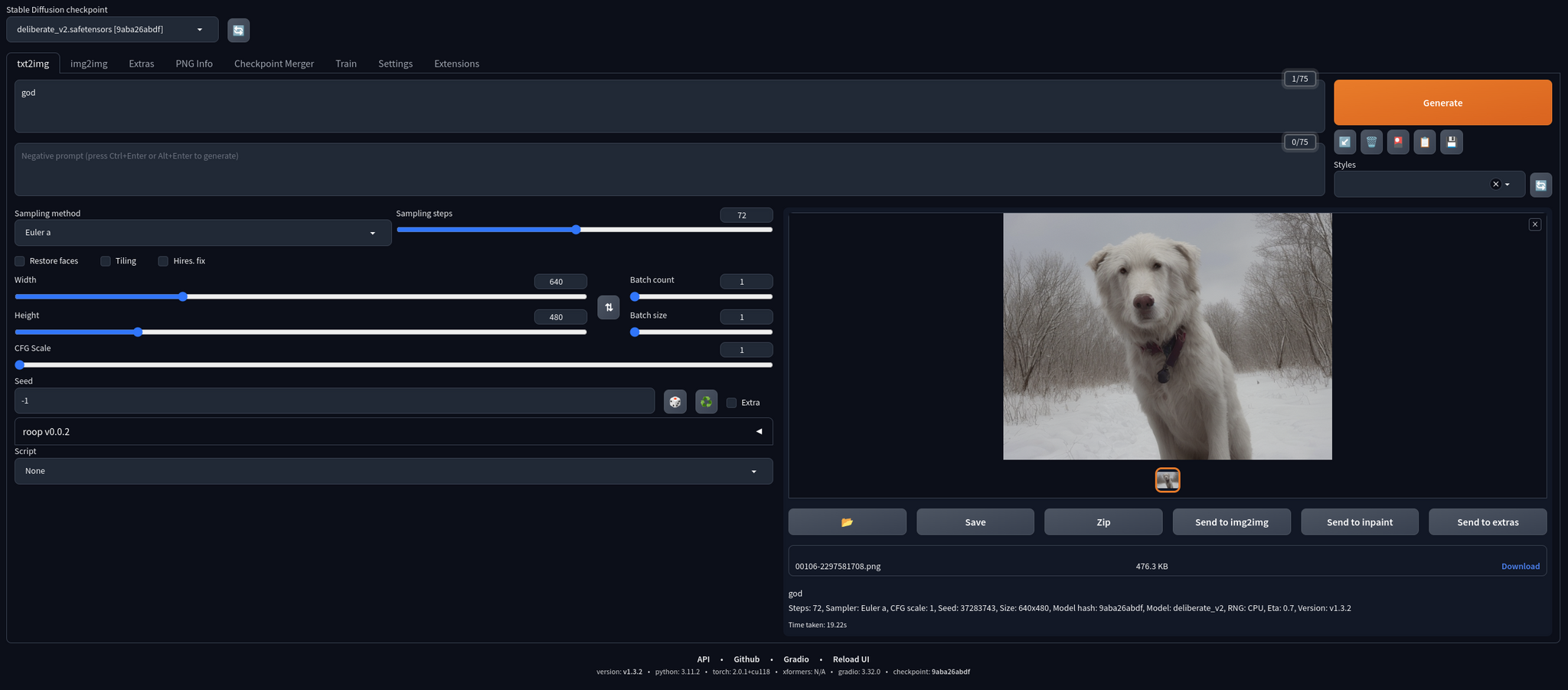Open the Sampling method dropdown

(202, 233)
